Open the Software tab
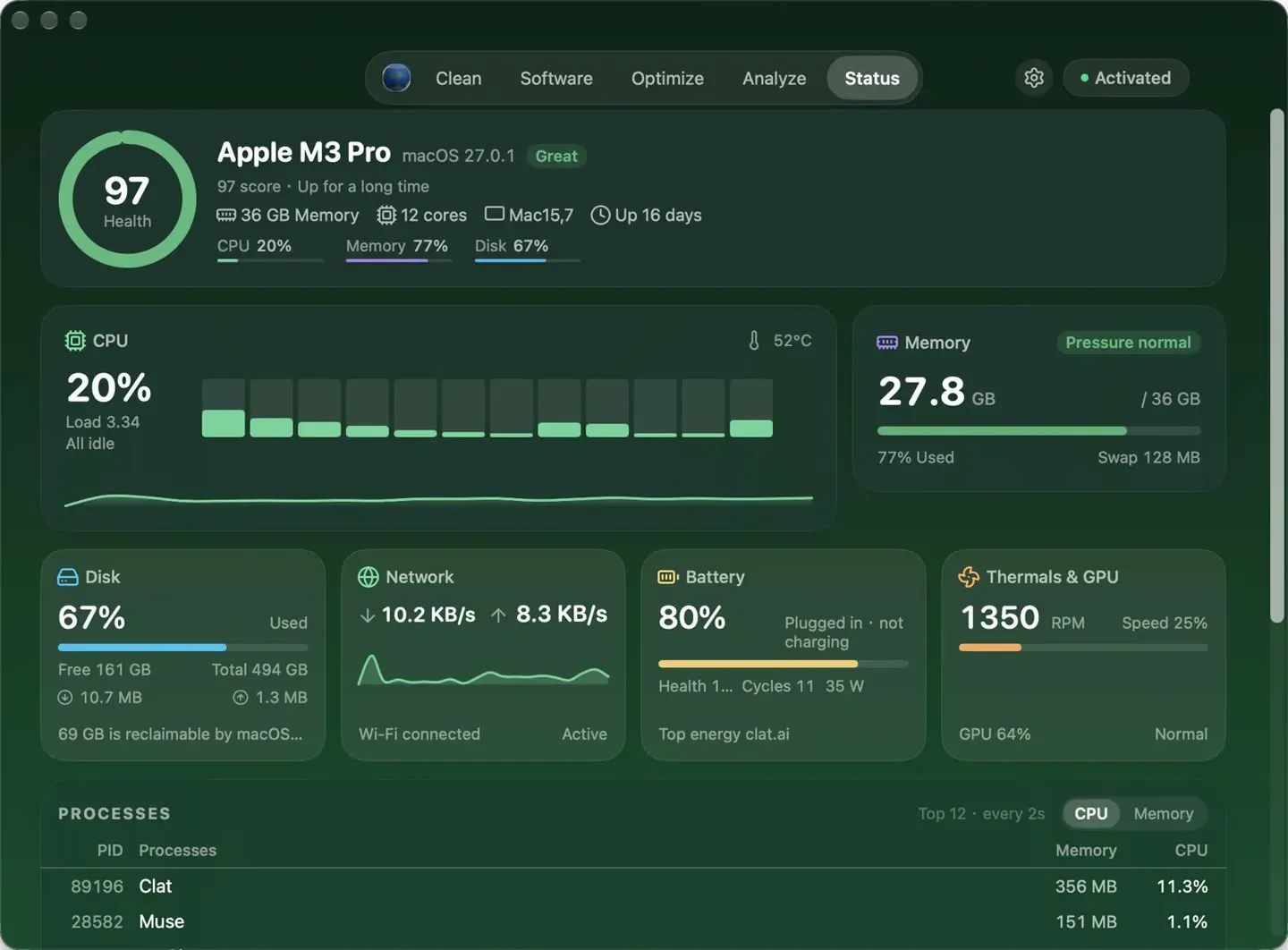This screenshot has height=950, width=1288. (556, 79)
